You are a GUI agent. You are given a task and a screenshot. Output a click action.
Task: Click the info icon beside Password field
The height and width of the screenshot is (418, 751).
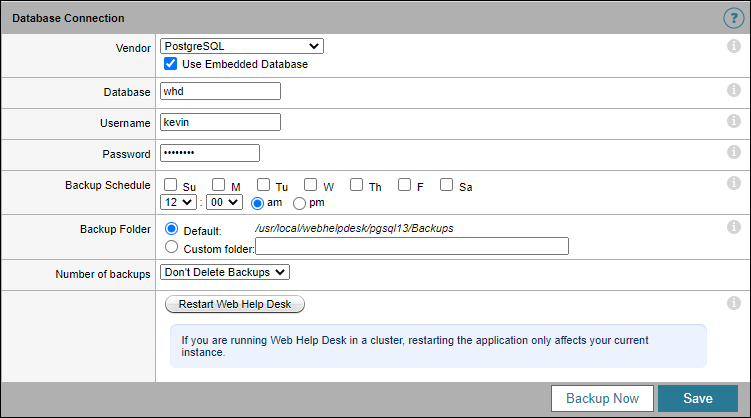(733, 153)
